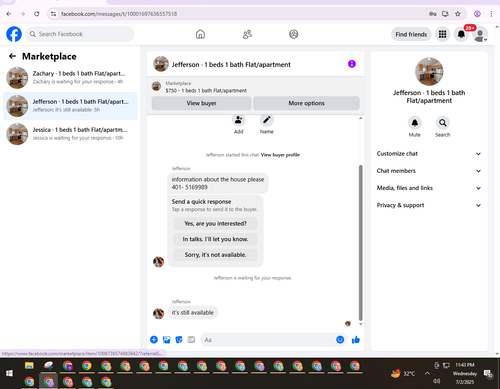Open the account profile avatar menu
Viewport: 500px width, 389px height.
point(480,34)
